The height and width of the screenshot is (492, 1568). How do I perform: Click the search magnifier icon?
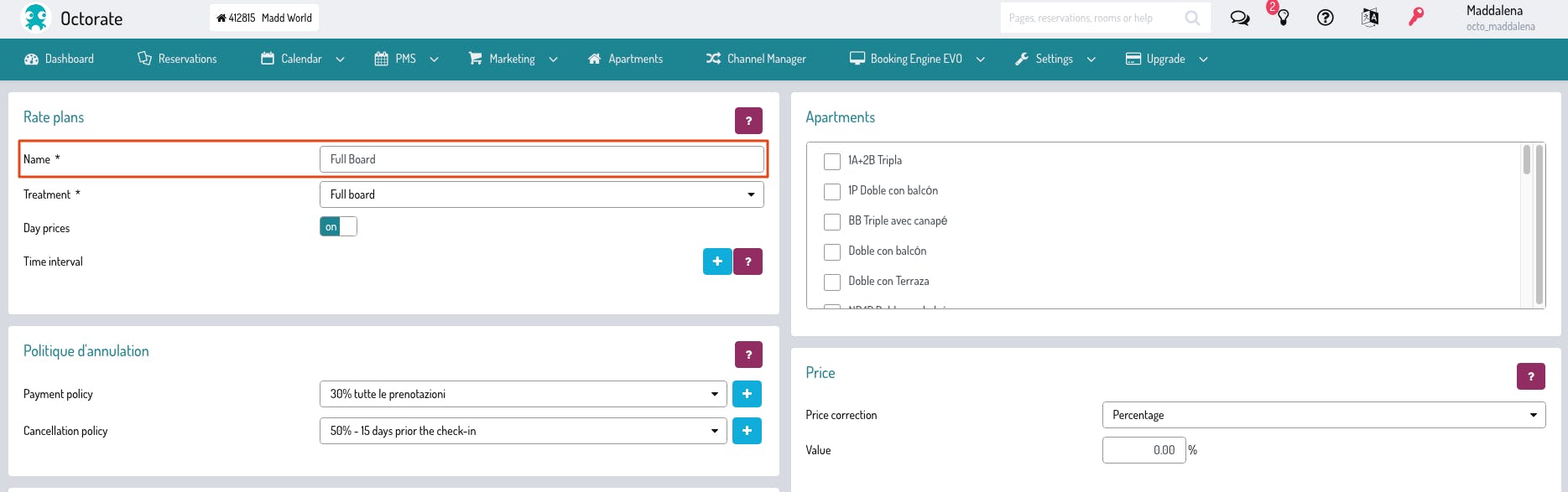coord(1192,18)
